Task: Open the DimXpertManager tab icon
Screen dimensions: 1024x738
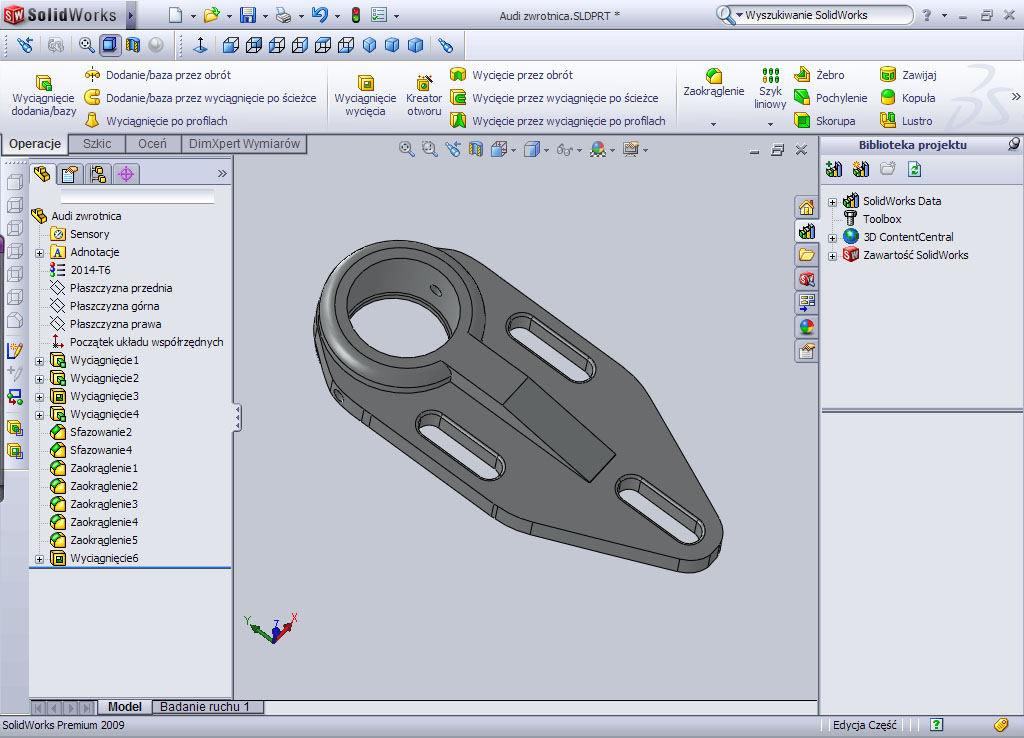Action: tap(126, 174)
